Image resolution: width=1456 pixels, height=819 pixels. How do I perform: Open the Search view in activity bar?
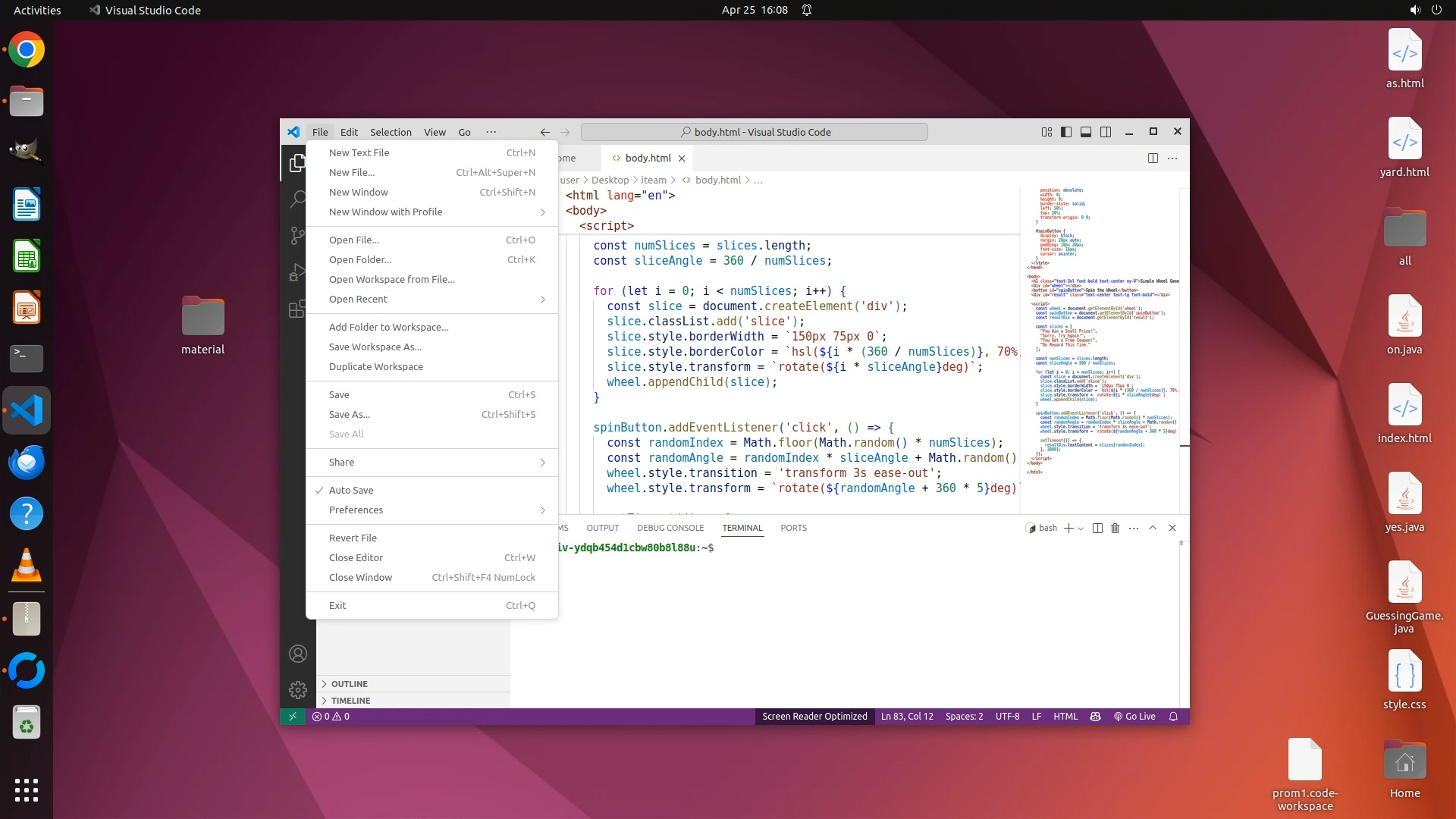297,199
